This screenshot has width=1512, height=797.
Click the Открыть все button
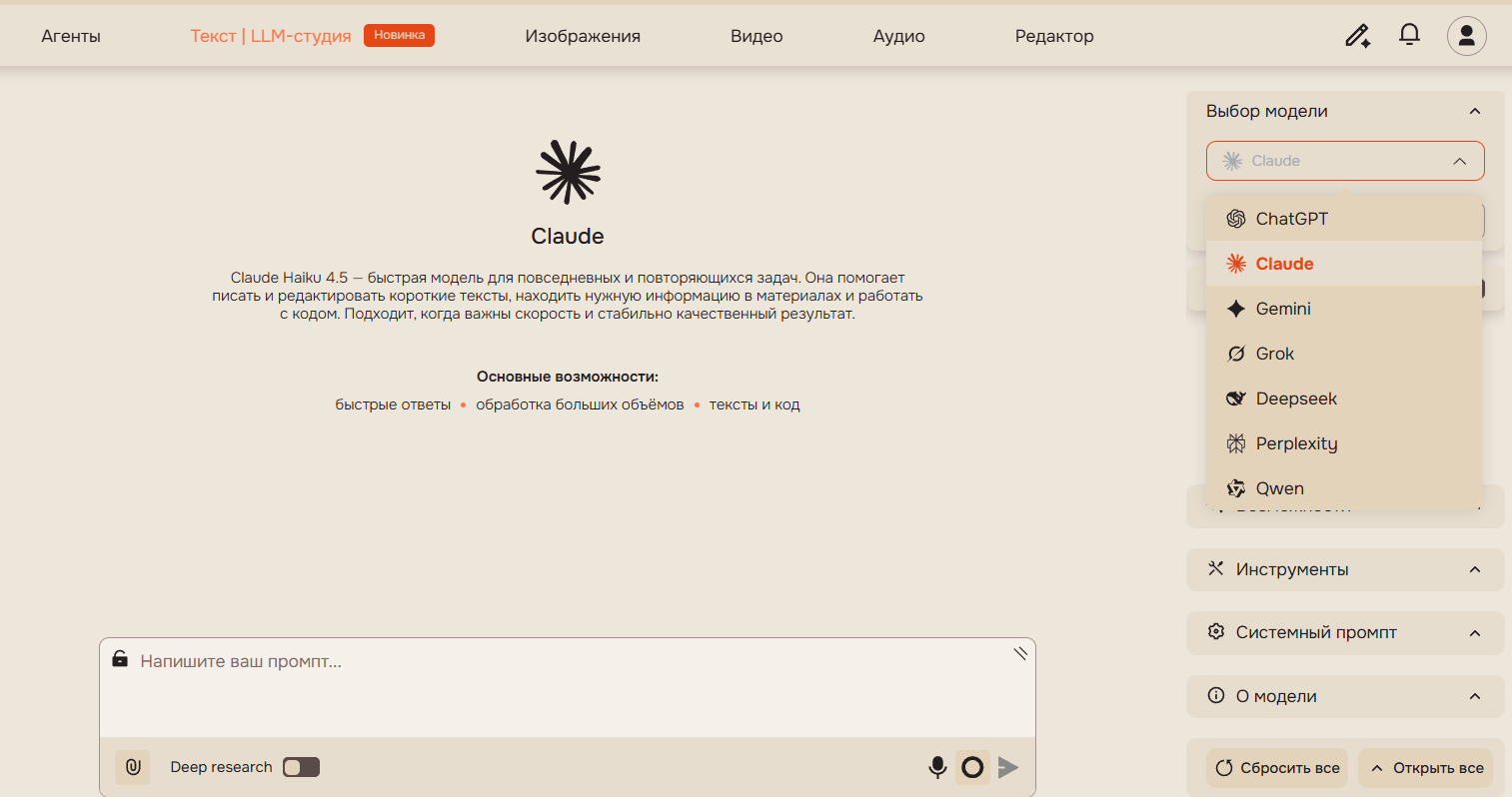point(1426,768)
